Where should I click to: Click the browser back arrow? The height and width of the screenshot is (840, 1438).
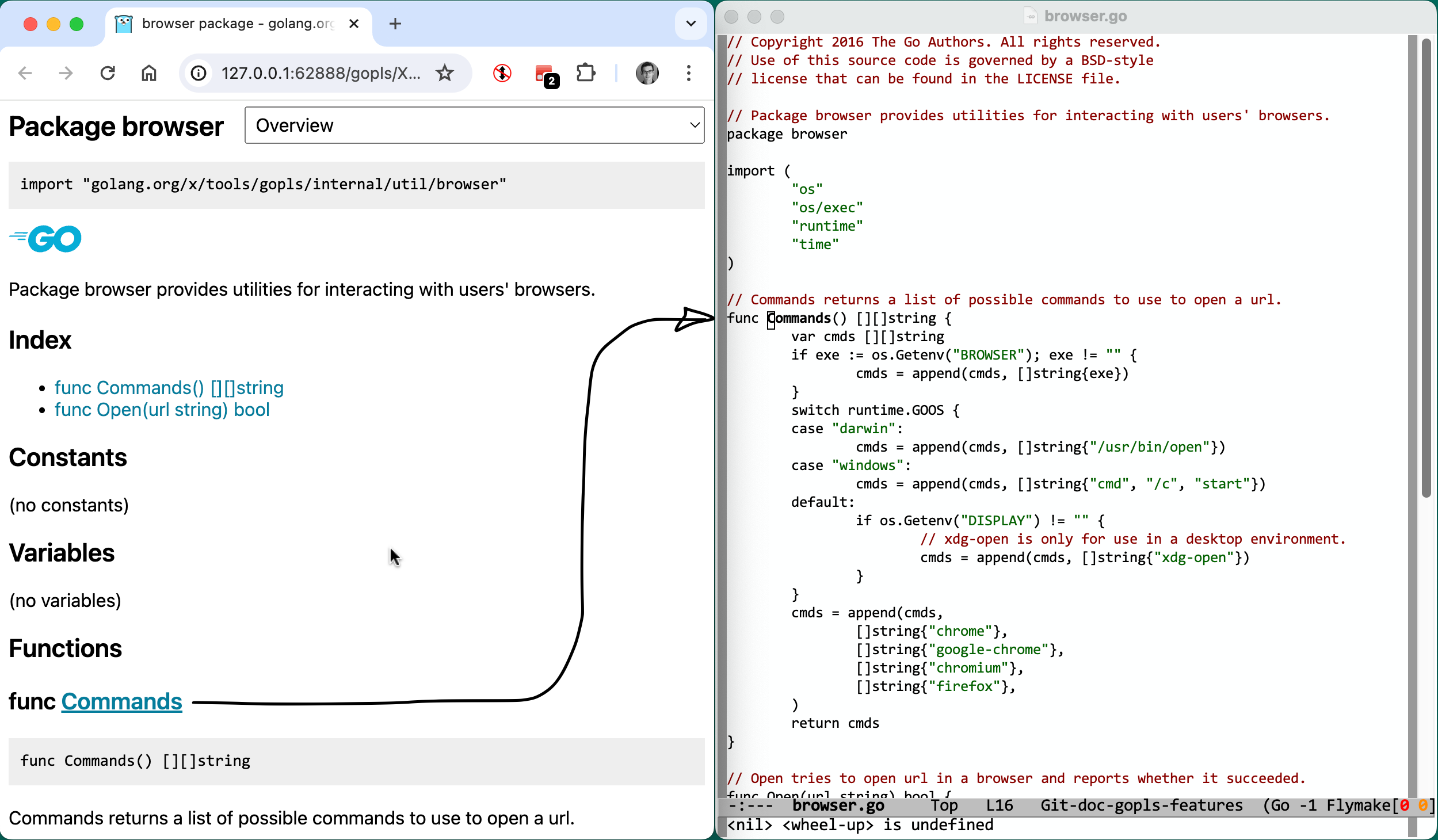[25, 73]
